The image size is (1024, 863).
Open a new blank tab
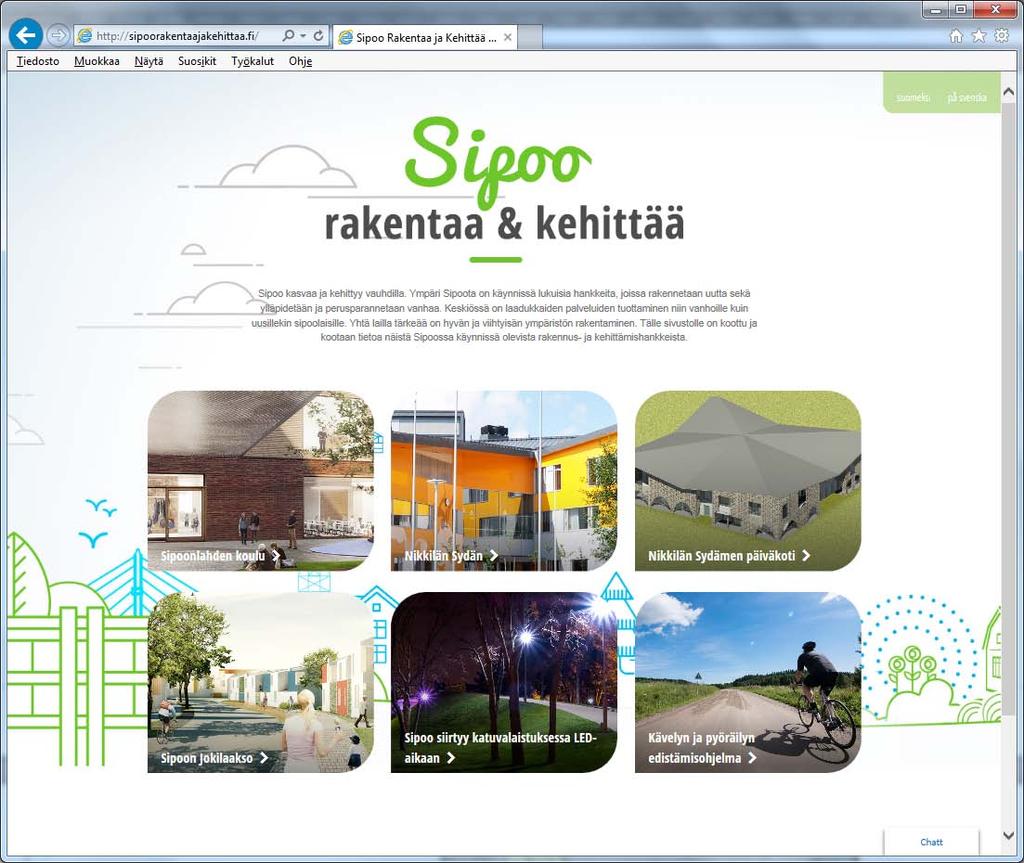(530, 38)
